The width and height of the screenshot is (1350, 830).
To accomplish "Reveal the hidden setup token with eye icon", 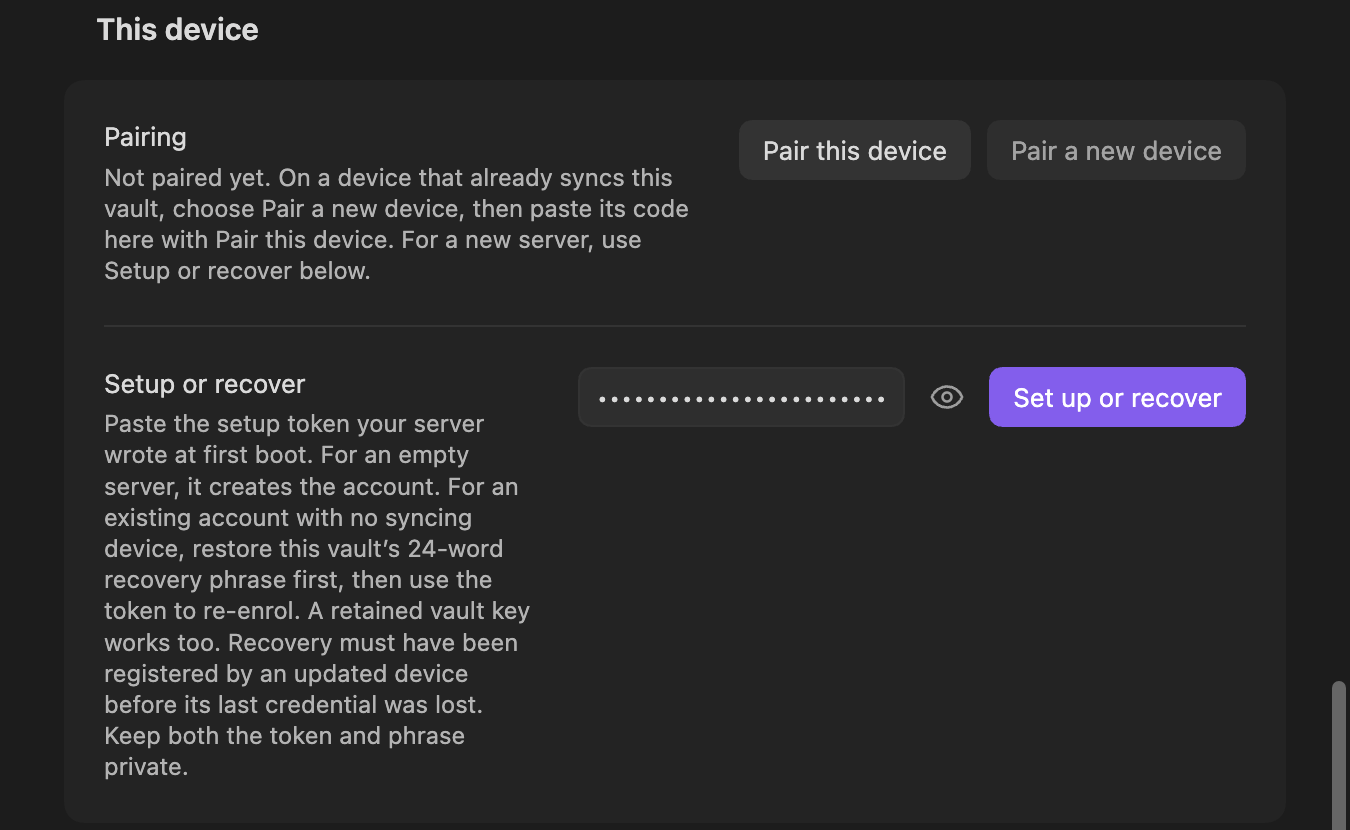I will tap(946, 397).
